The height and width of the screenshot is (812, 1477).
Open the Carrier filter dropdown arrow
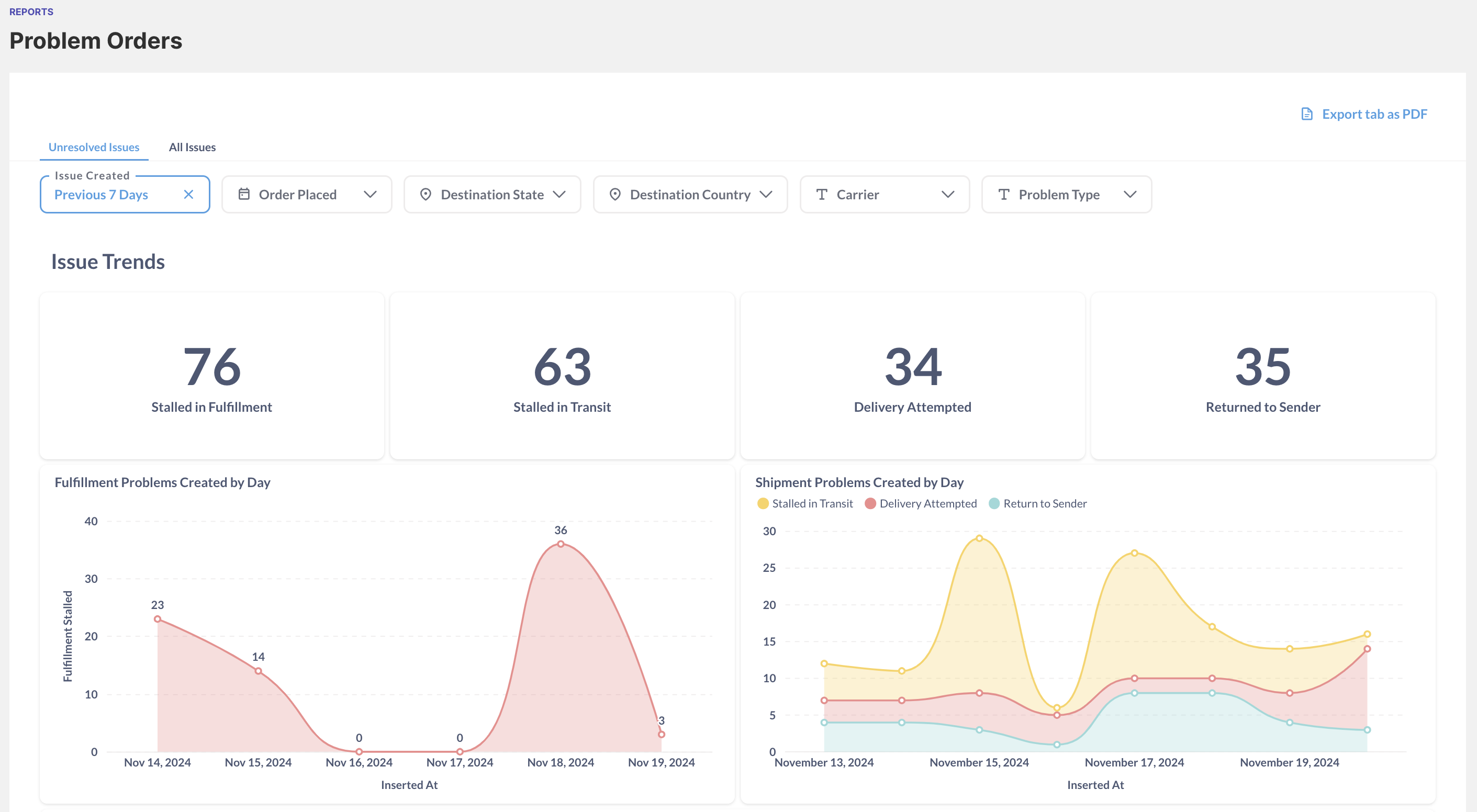[x=948, y=195]
